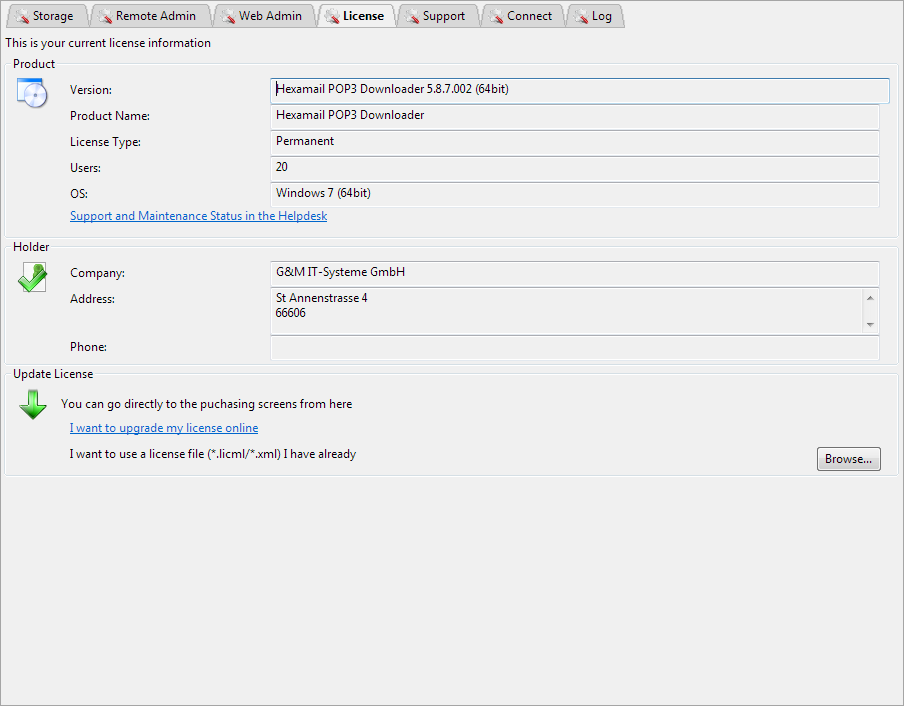Select the License Type field
This screenshot has height=706, width=904.
click(x=575, y=142)
